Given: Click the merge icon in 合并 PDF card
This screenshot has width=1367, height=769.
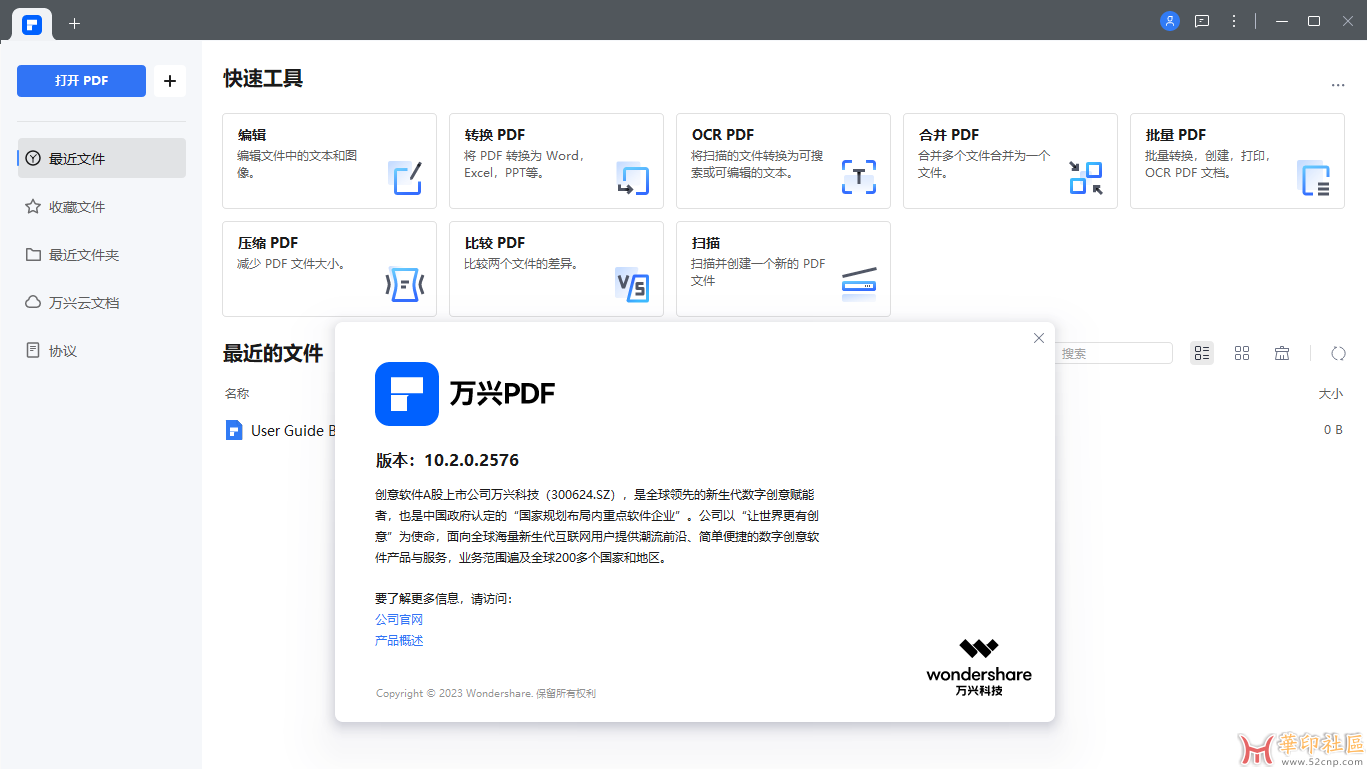Looking at the screenshot, I should pyautogui.click(x=1086, y=177).
